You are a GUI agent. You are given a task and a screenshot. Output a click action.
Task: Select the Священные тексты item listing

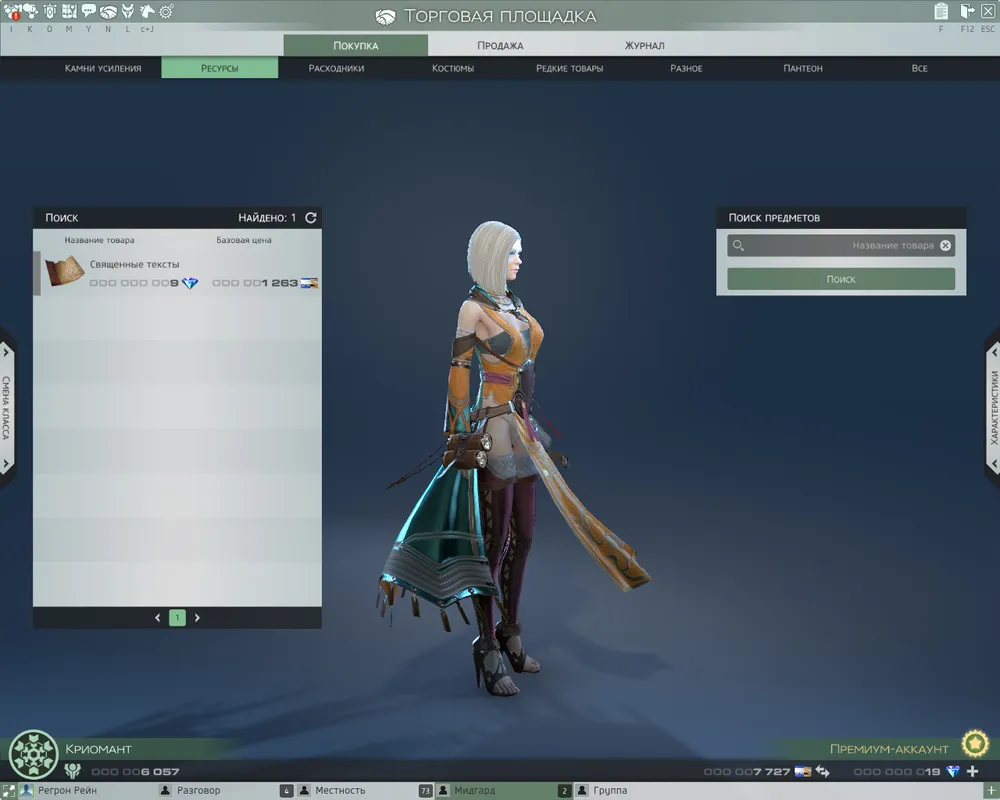178,273
